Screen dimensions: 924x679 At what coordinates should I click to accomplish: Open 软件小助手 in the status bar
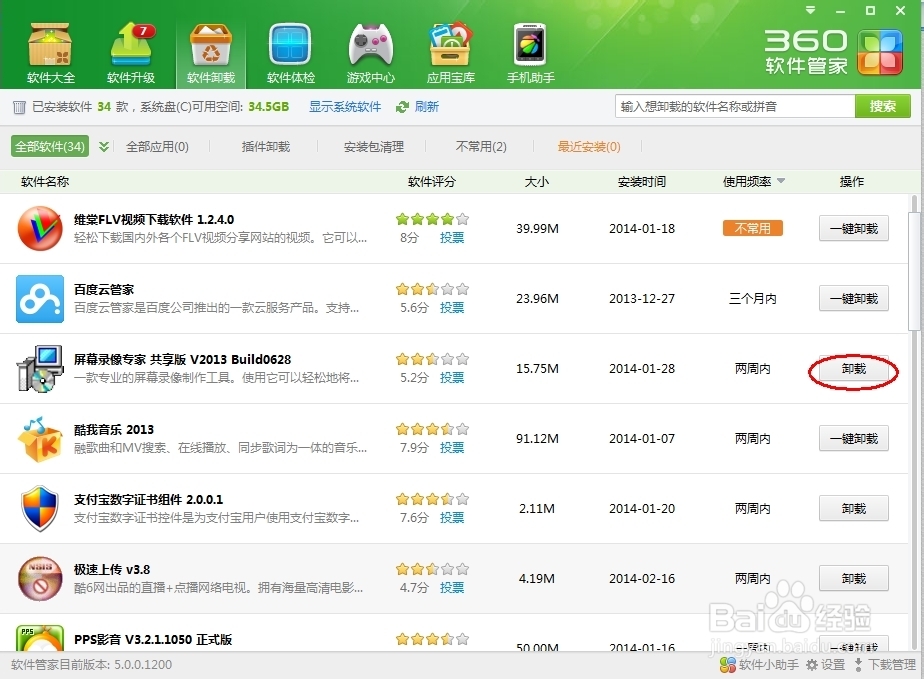[760, 665]
